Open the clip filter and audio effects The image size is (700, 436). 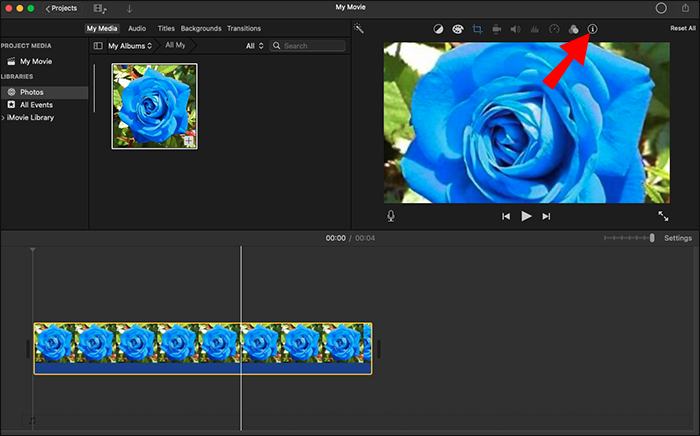(x=573, y=29)
